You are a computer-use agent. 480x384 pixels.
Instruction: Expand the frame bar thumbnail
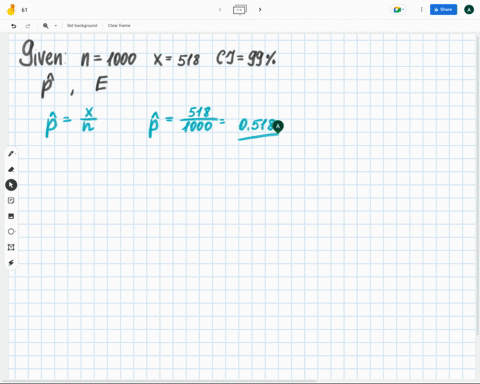pyautogui.click(x=240, y=10)
